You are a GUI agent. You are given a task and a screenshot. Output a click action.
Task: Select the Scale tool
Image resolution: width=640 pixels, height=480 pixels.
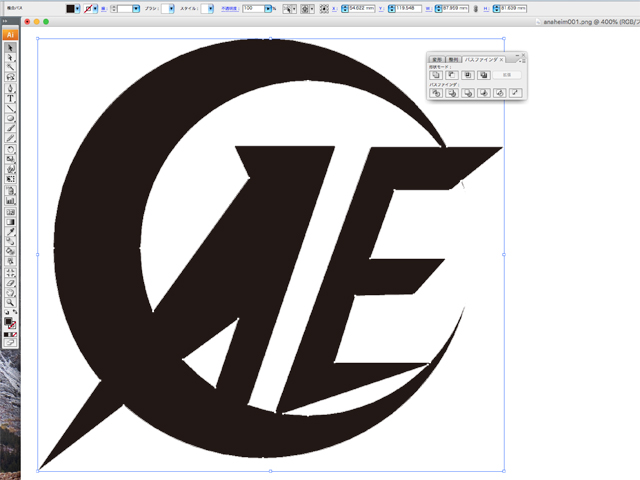pyautogui.click(x=10, y=159)
